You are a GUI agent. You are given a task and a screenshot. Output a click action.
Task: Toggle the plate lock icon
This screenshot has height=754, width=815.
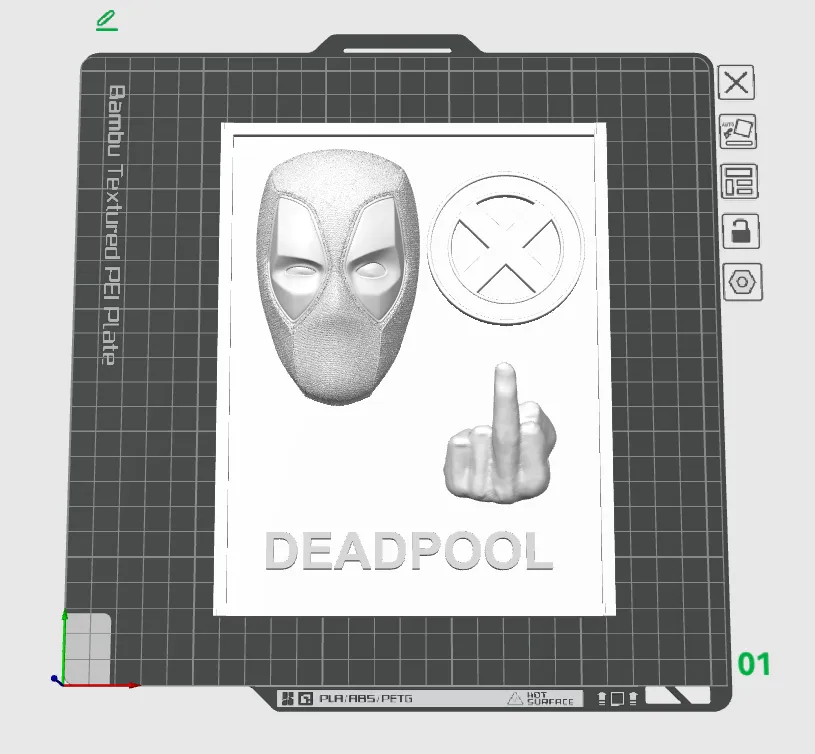[741, 231]
